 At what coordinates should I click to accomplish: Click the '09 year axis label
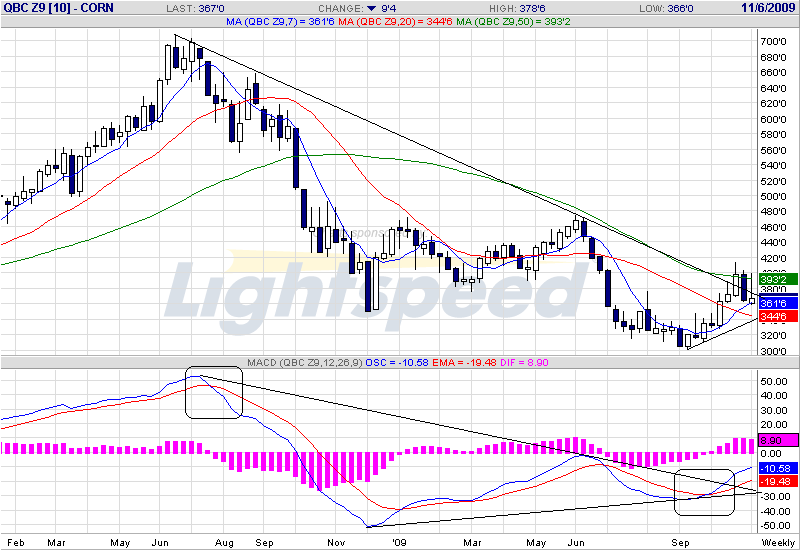point(399,542)
